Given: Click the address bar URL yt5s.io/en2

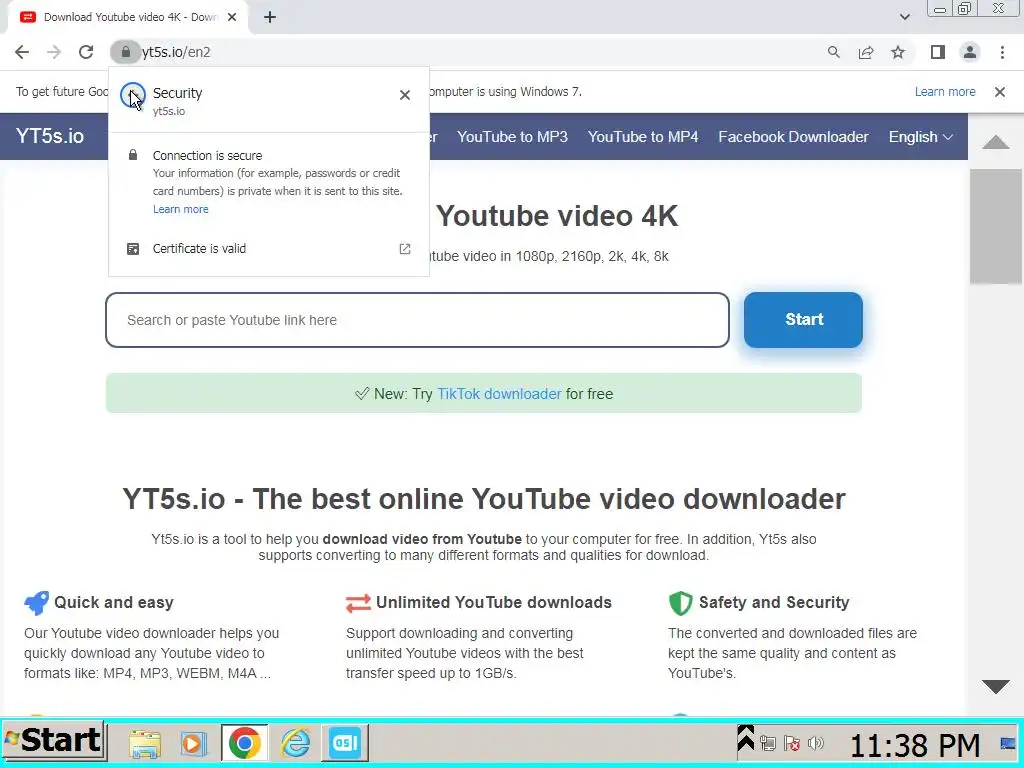Looking at the screenshot, I should point(176,52).
